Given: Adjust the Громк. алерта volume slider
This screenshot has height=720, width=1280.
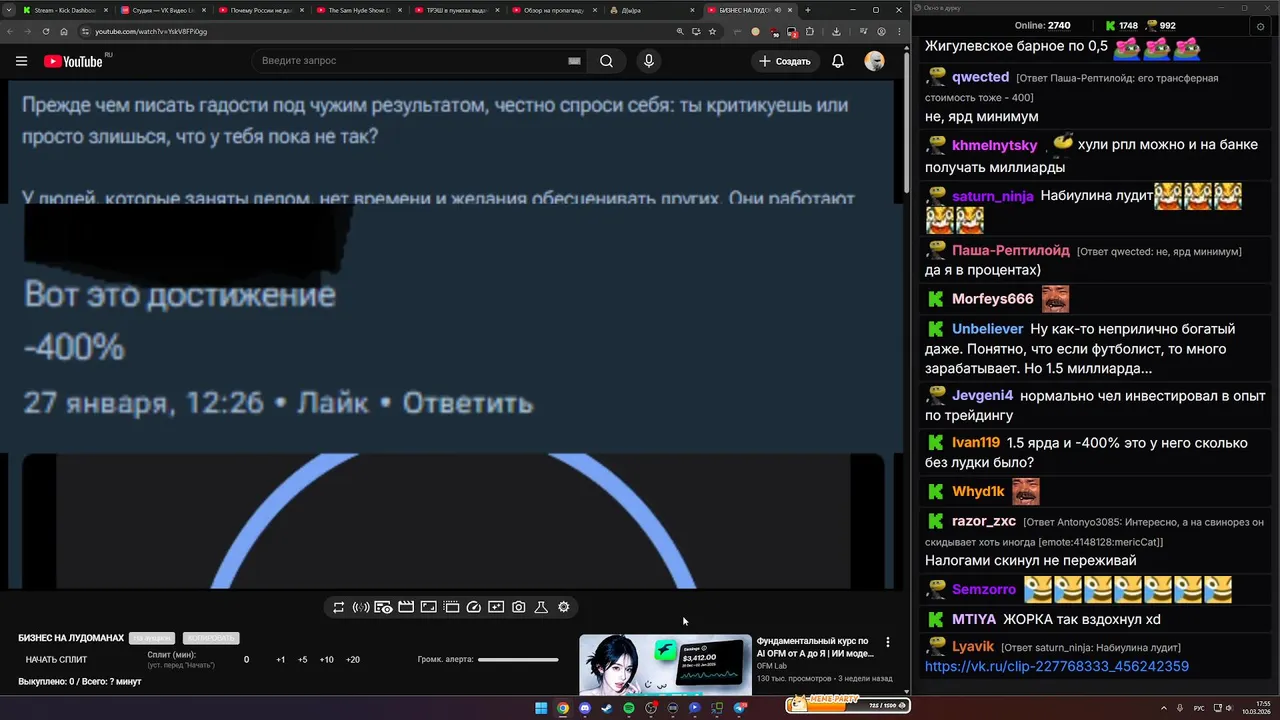Looking at the screenshot, I should click(518, 660).
